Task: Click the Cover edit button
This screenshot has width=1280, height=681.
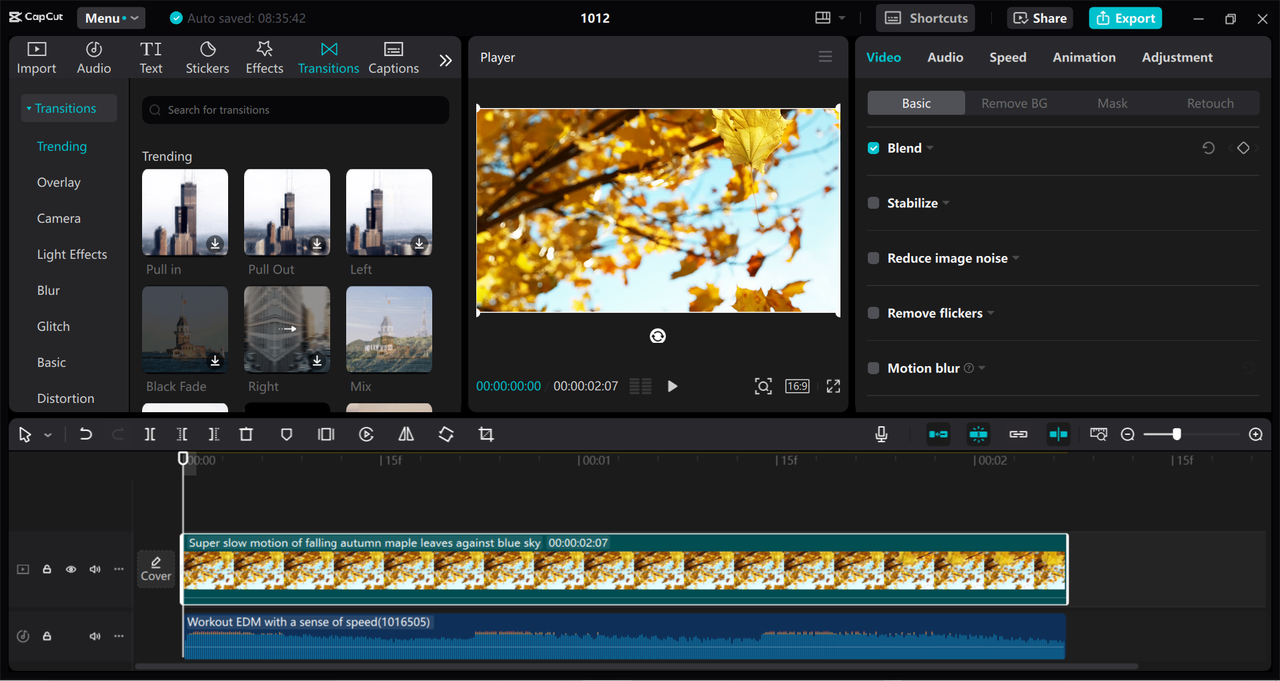Action: coord(156,569)
